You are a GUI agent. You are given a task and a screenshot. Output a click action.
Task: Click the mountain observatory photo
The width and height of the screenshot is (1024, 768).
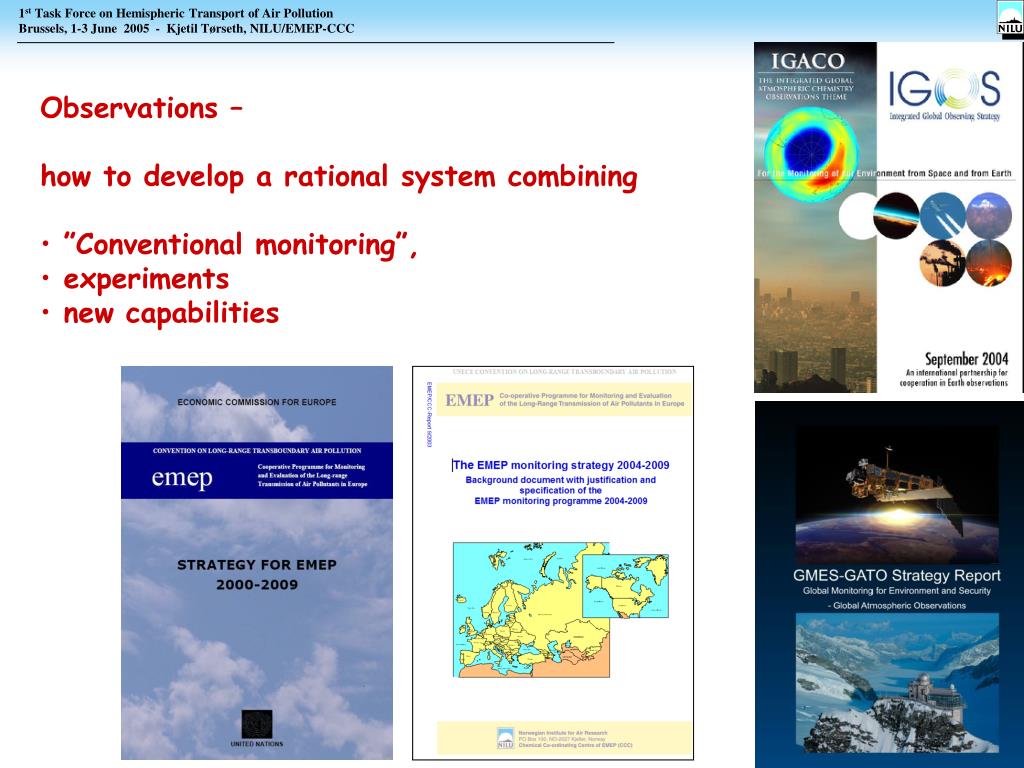pos(897,682)
